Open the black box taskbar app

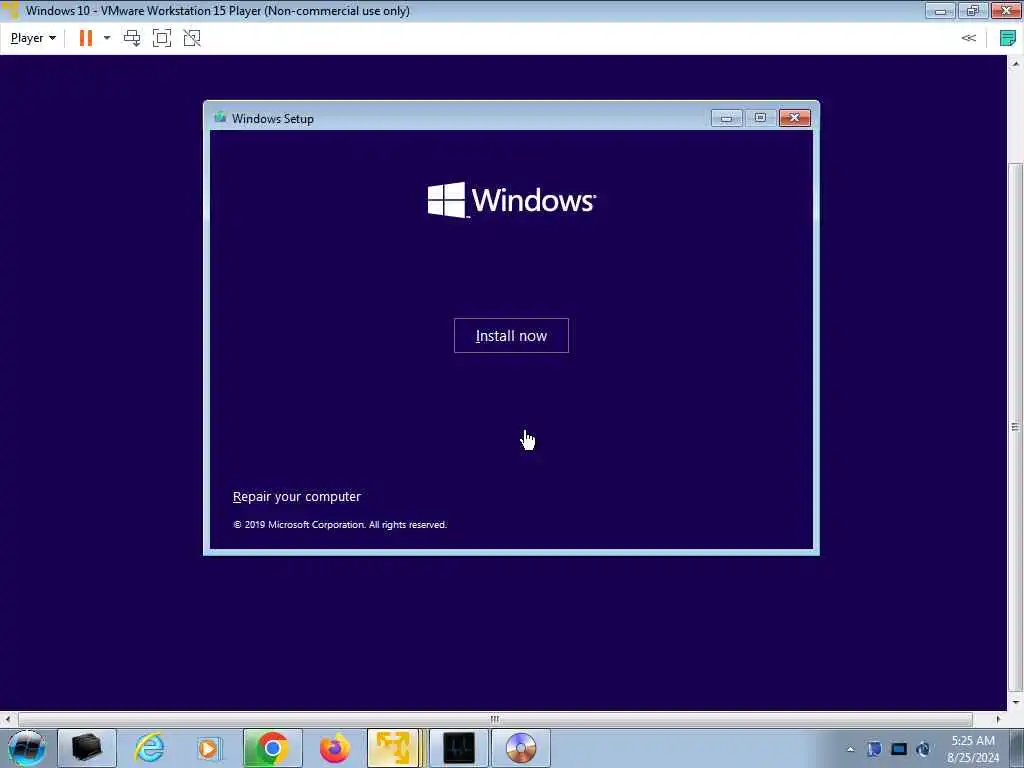tap(87, 748)
